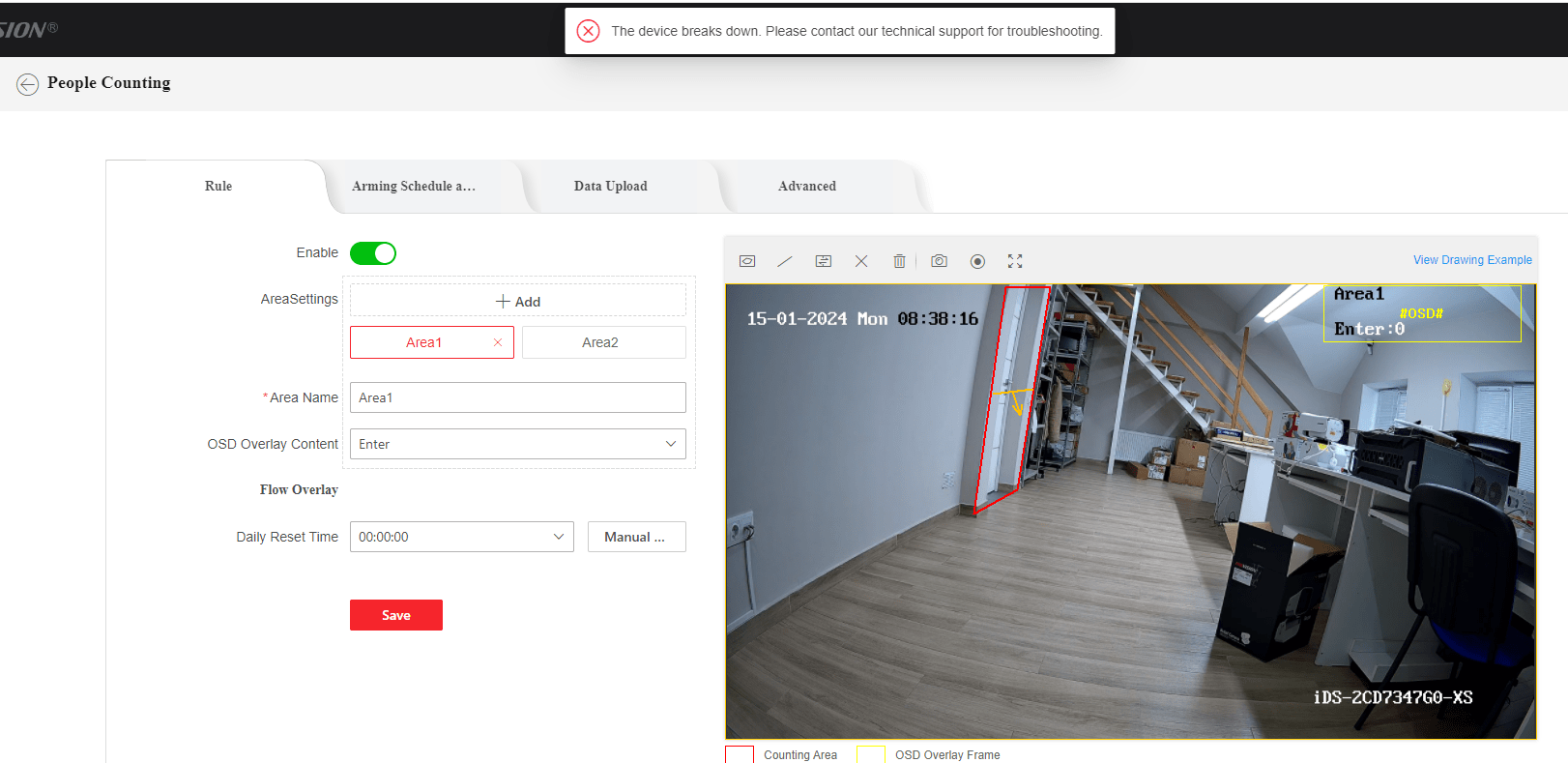Click the X delete-drawing icon in toolbar
Viewport: 1568px width, 763px height.
pos(861,261)
